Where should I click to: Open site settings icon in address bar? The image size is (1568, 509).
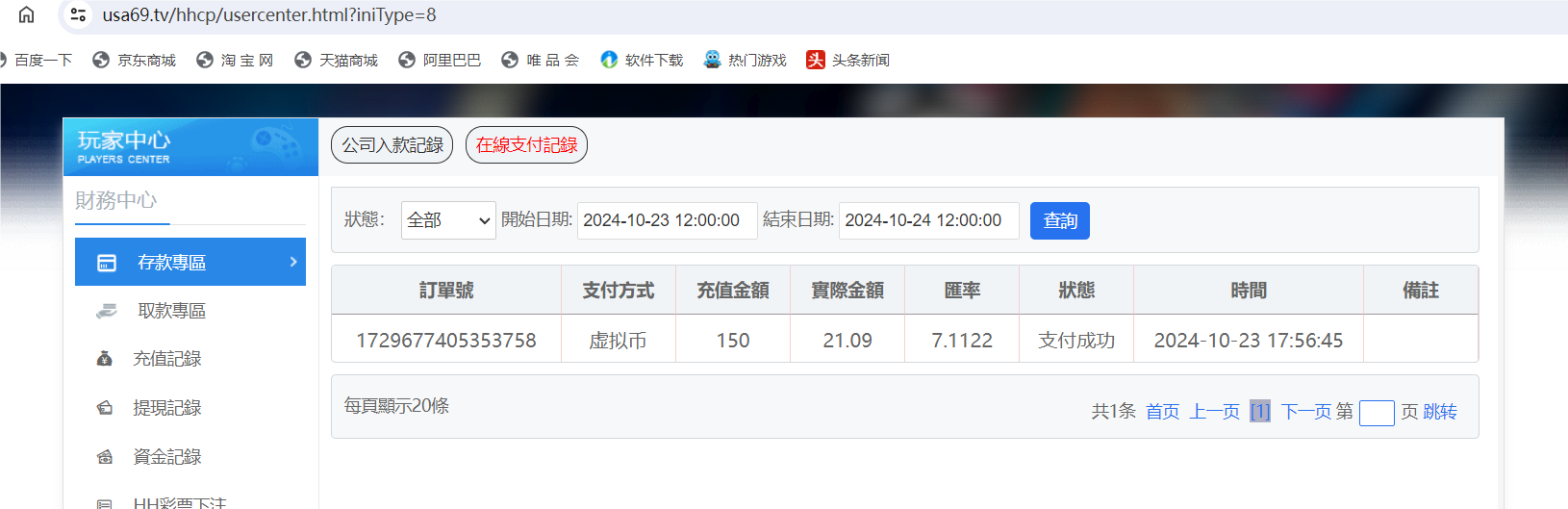(79, 14)
